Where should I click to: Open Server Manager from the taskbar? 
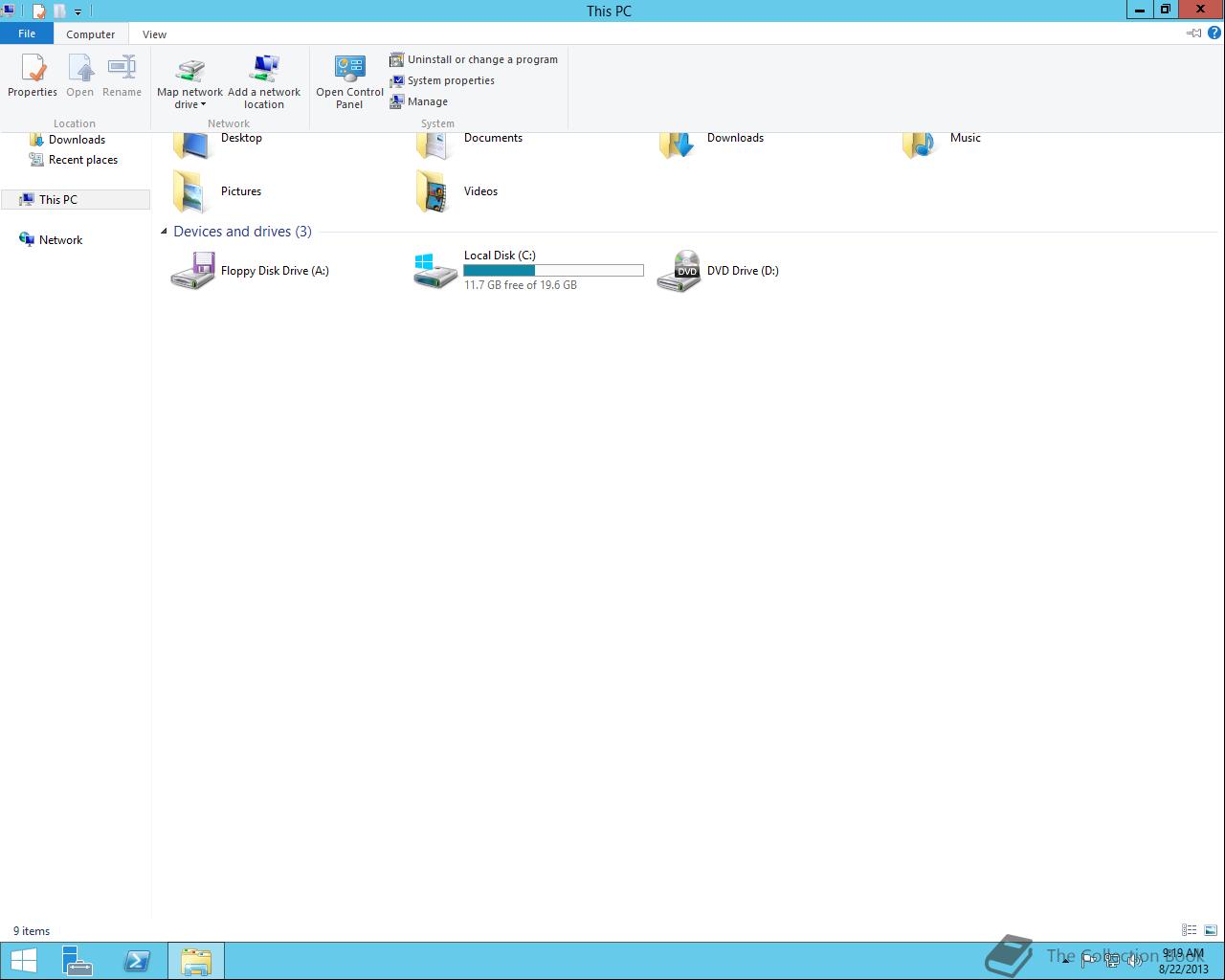click(77, 961)
